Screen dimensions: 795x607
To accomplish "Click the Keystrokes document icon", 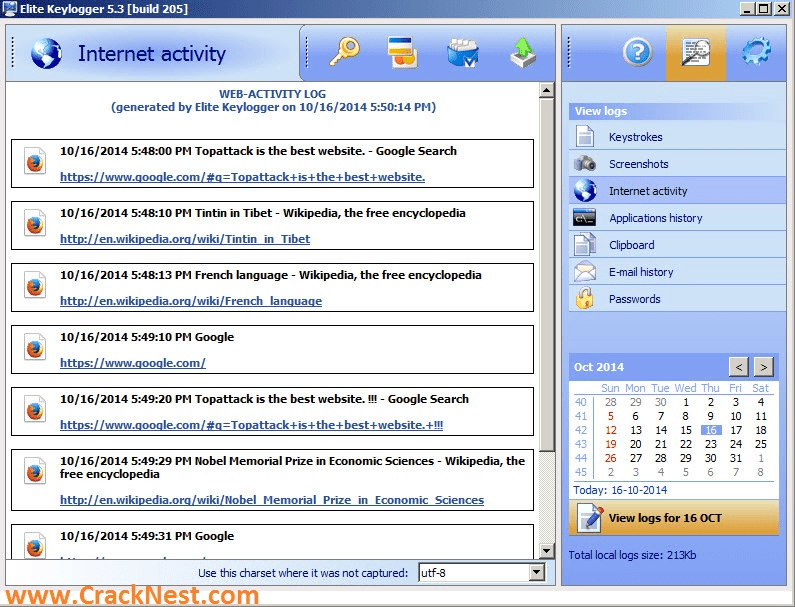I will (585, 136).
